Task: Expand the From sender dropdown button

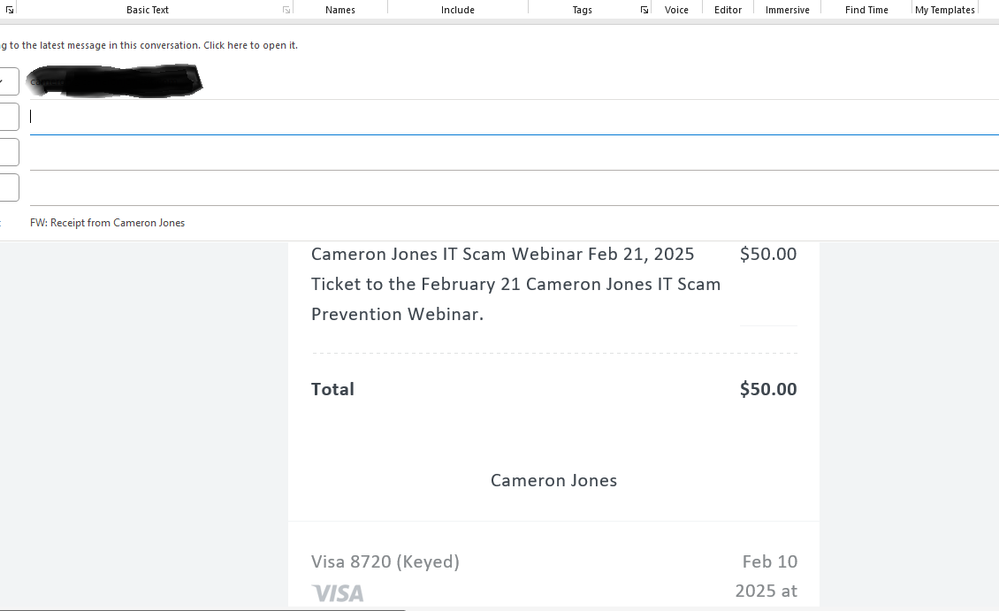Action: pyautogui.click(x=8, y=81)
